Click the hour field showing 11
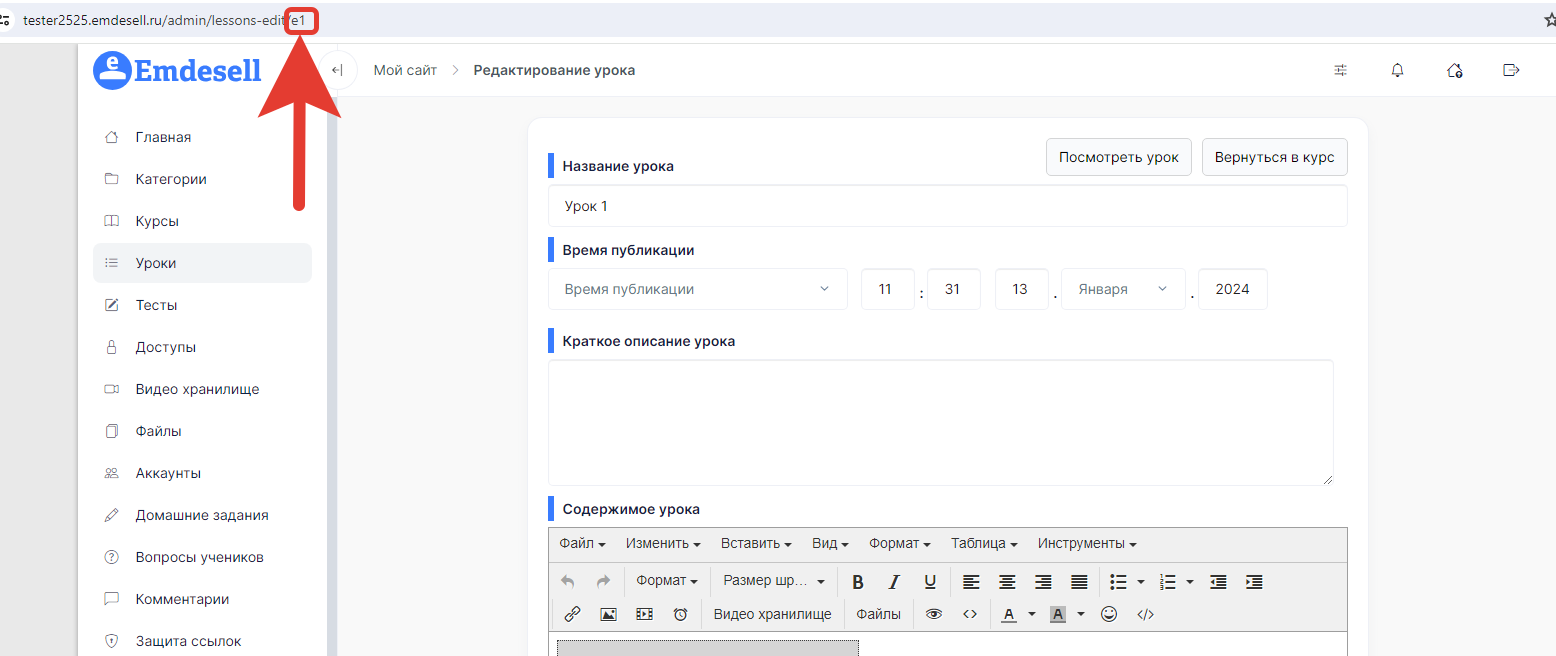 tap(888, 289)
